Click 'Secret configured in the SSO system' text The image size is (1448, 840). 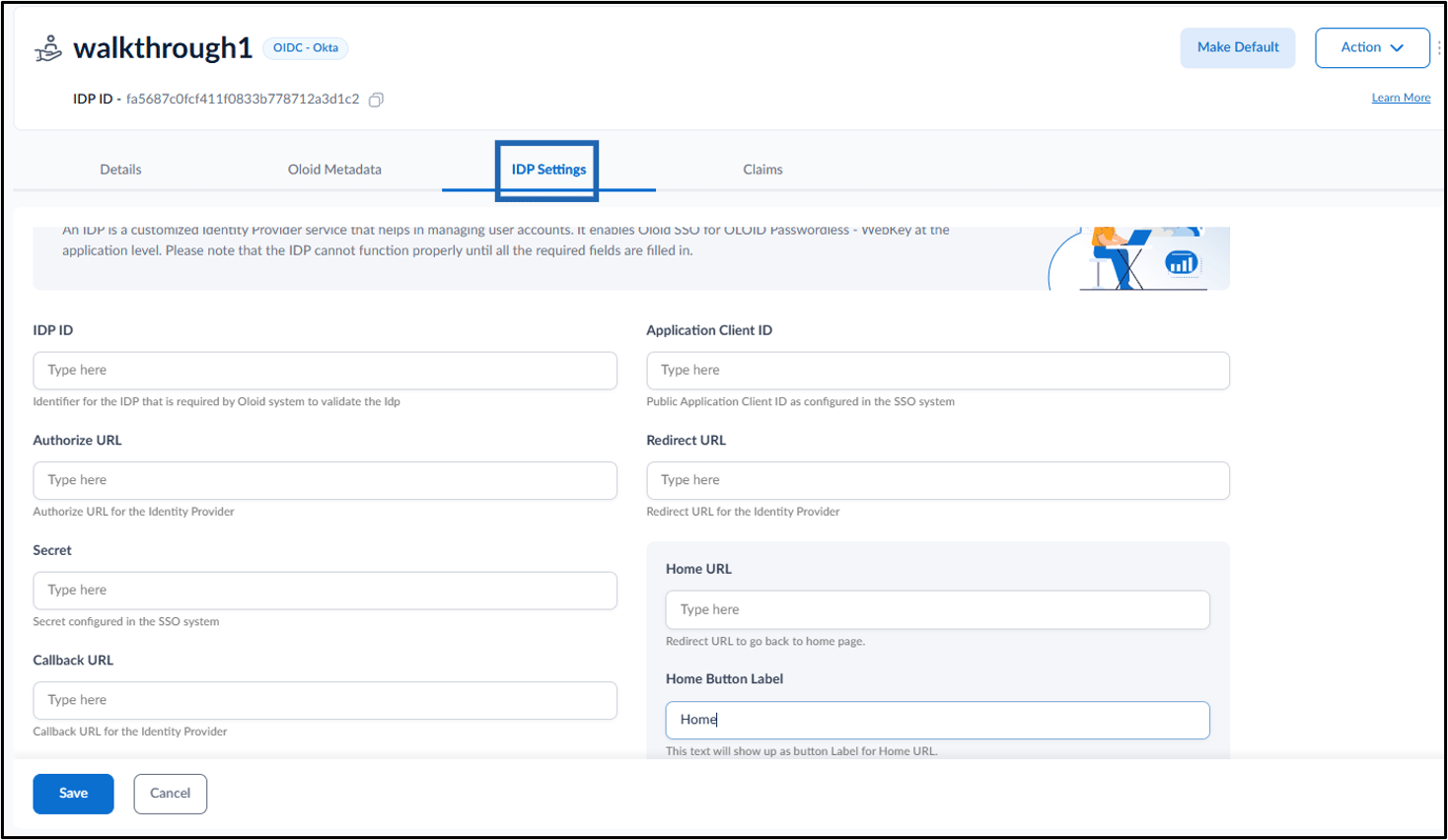click(x=126, y=622)
